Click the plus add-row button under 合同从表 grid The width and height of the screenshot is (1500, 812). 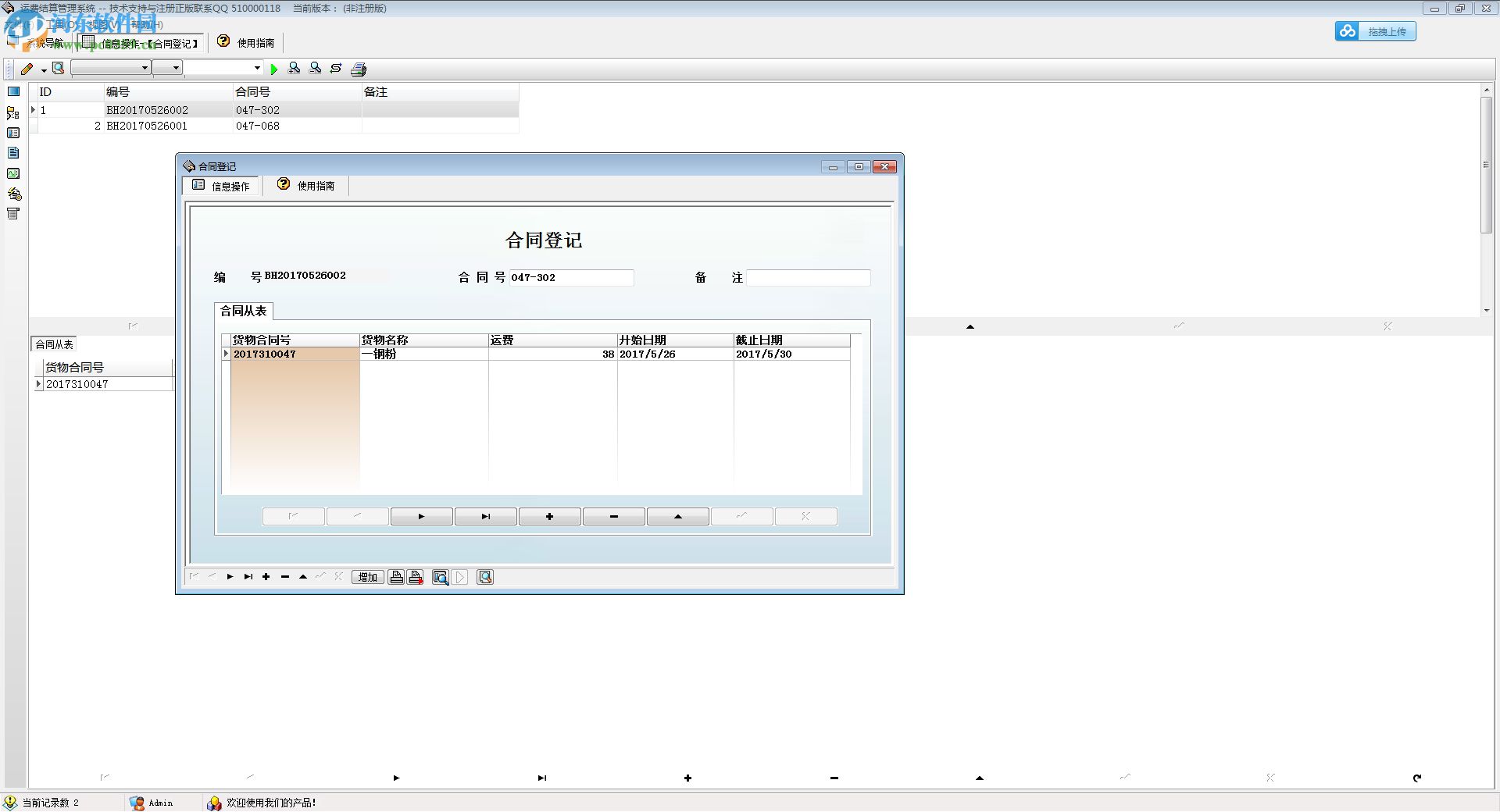(550, 516)
